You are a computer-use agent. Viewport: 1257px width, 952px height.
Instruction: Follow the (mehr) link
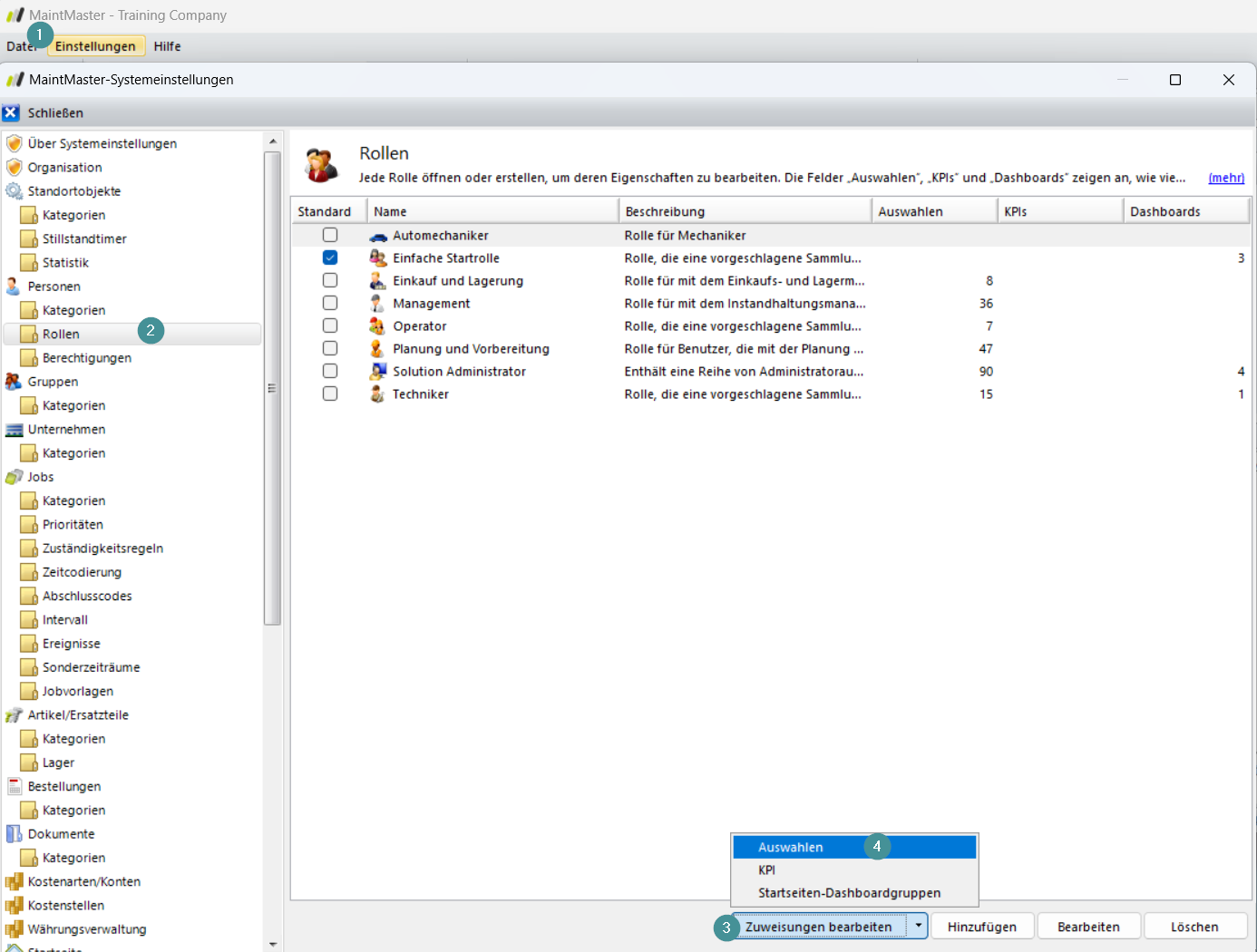click(1226, 178)
